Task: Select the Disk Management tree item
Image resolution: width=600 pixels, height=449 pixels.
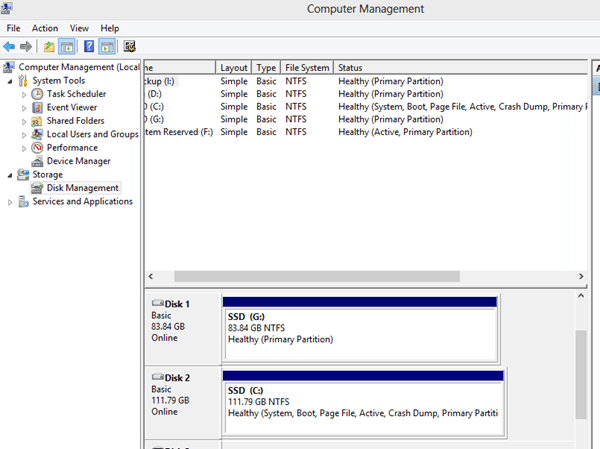Action: tap(82, 188)
